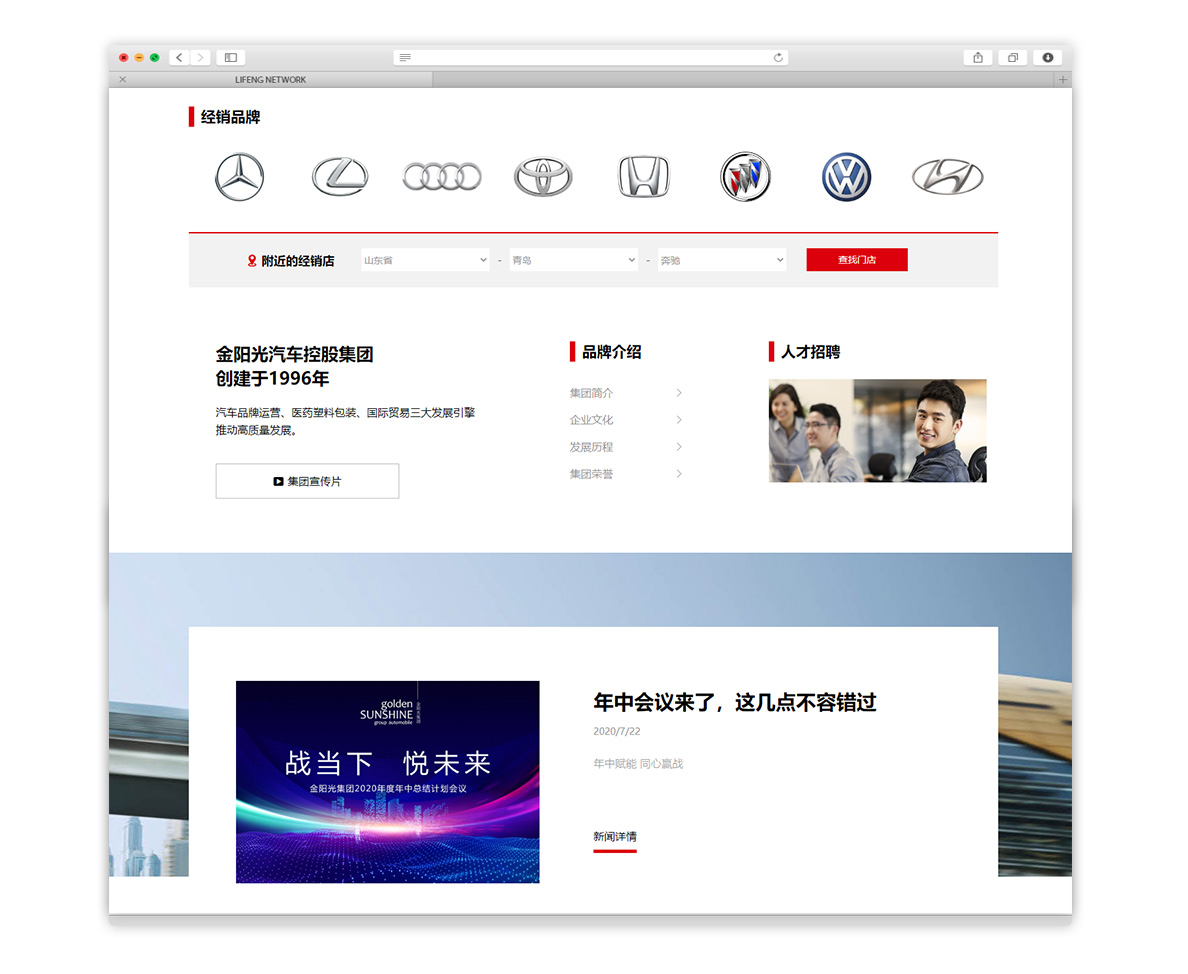This screenshot has width=1188, height=974.
Task: Click the browser forward arrow
Action: click(x=200, y=58)
